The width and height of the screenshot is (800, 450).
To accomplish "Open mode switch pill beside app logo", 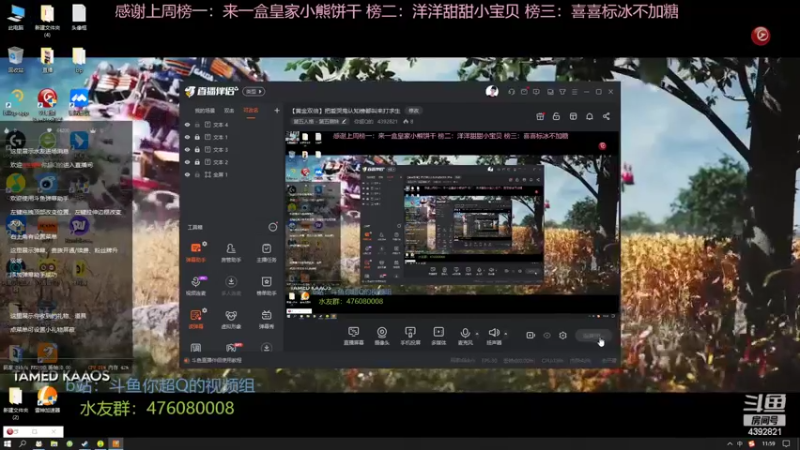I will (x=254, y=91).
